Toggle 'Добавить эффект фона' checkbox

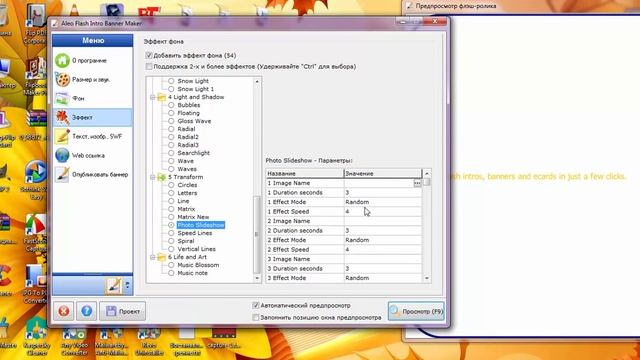click(149, 55)
